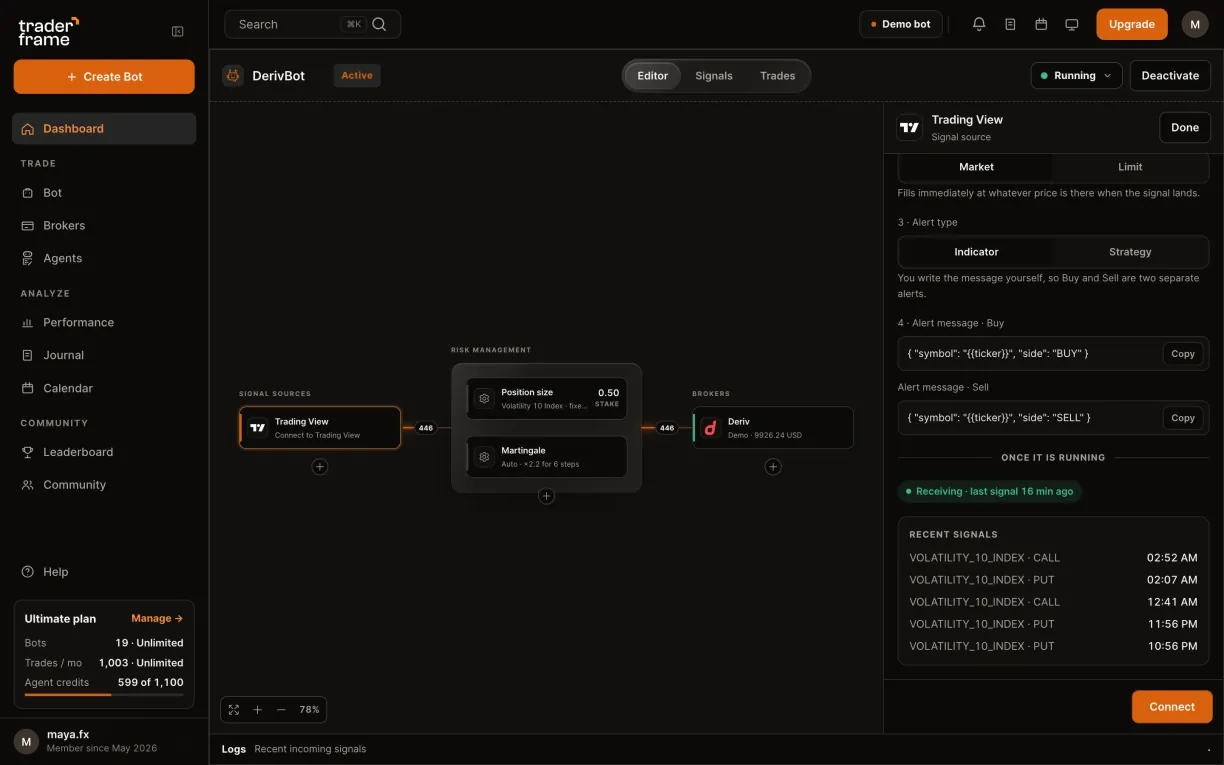Image resolution: width=1224 pixels, height=765 pixels.
Task: Go to Brokers in the sidebar
Action: [x=104, y=225]
